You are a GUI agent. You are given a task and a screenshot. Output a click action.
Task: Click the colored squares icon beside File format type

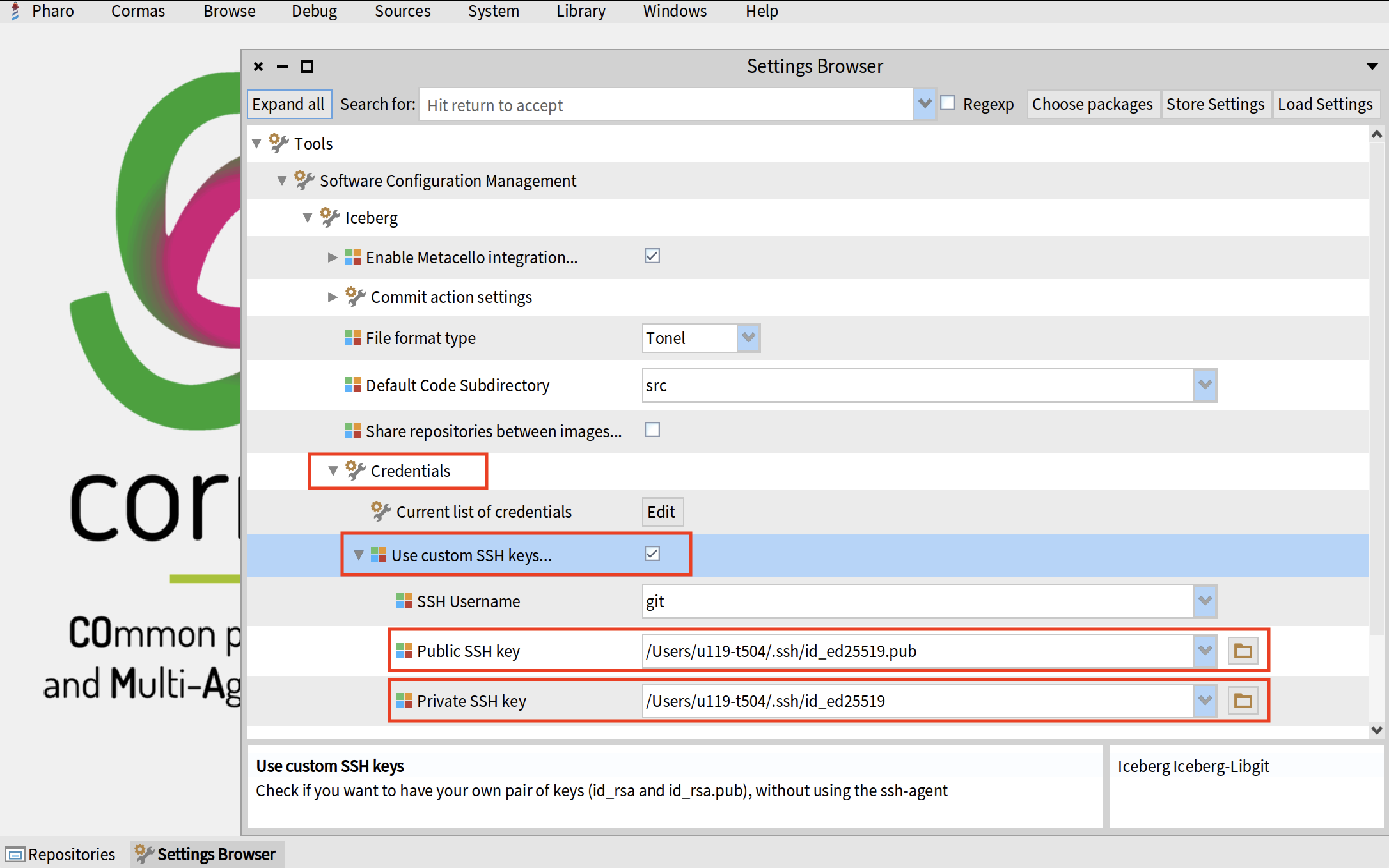(352, 337)
